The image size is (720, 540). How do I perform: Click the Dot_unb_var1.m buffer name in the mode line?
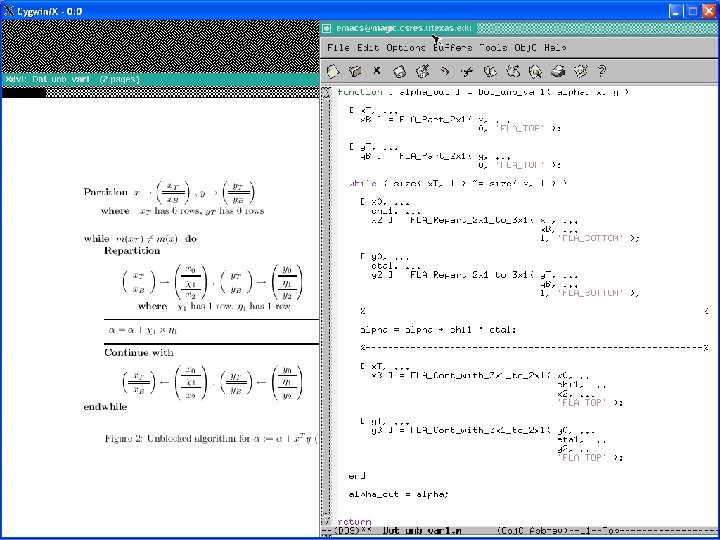click(422, 531)
